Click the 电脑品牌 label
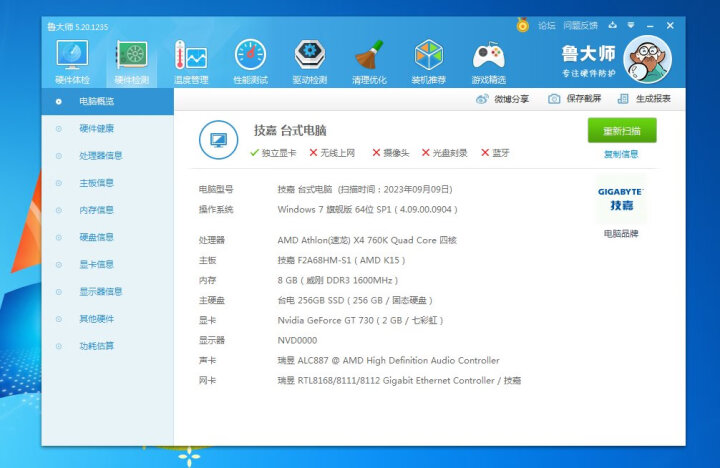This screenshot has width=720, height=468. pos(621,234)
